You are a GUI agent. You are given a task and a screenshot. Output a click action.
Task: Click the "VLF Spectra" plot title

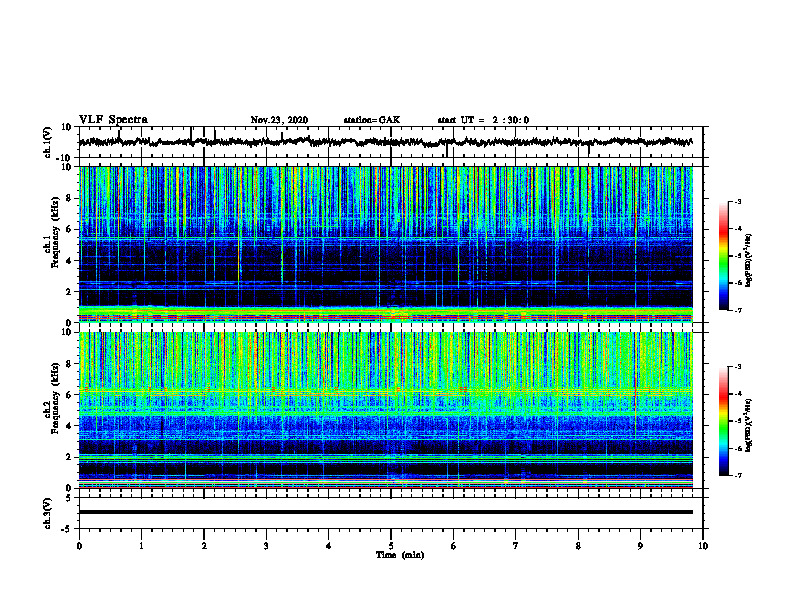click(113, 120)
